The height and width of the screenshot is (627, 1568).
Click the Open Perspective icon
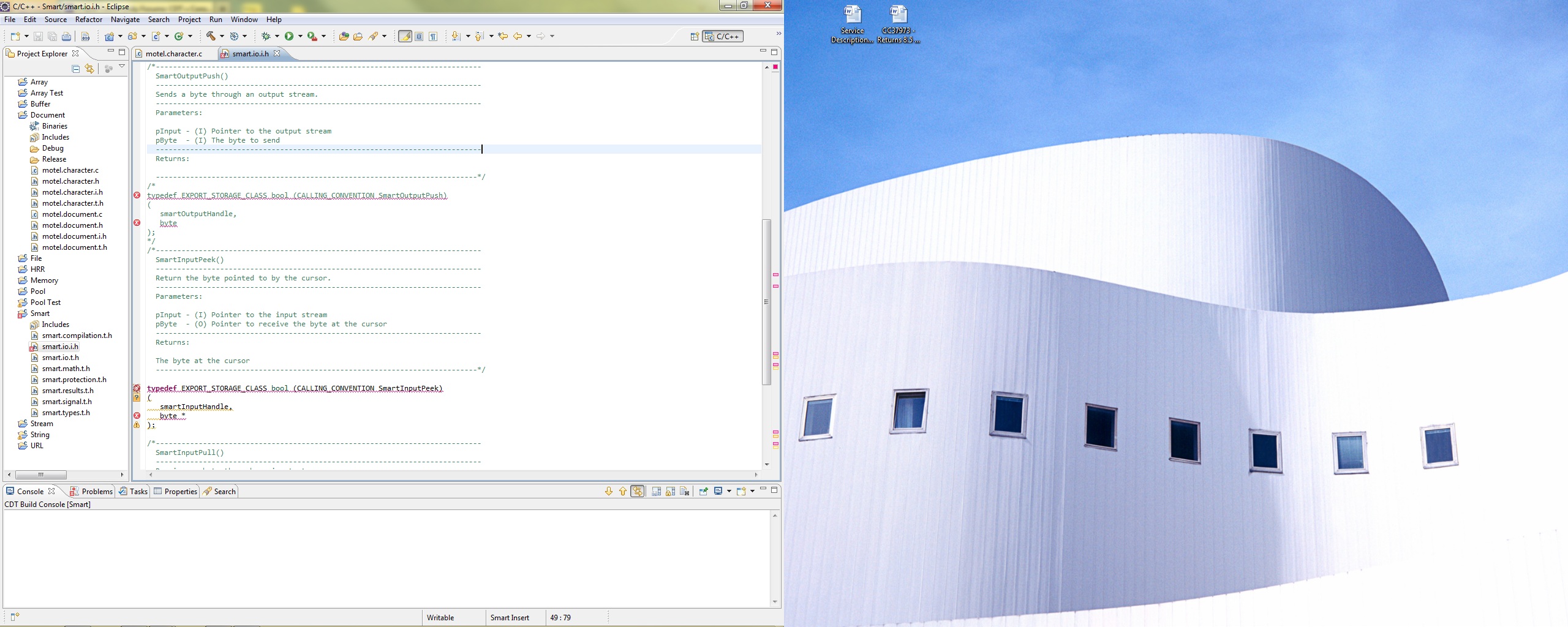(695, 36)
